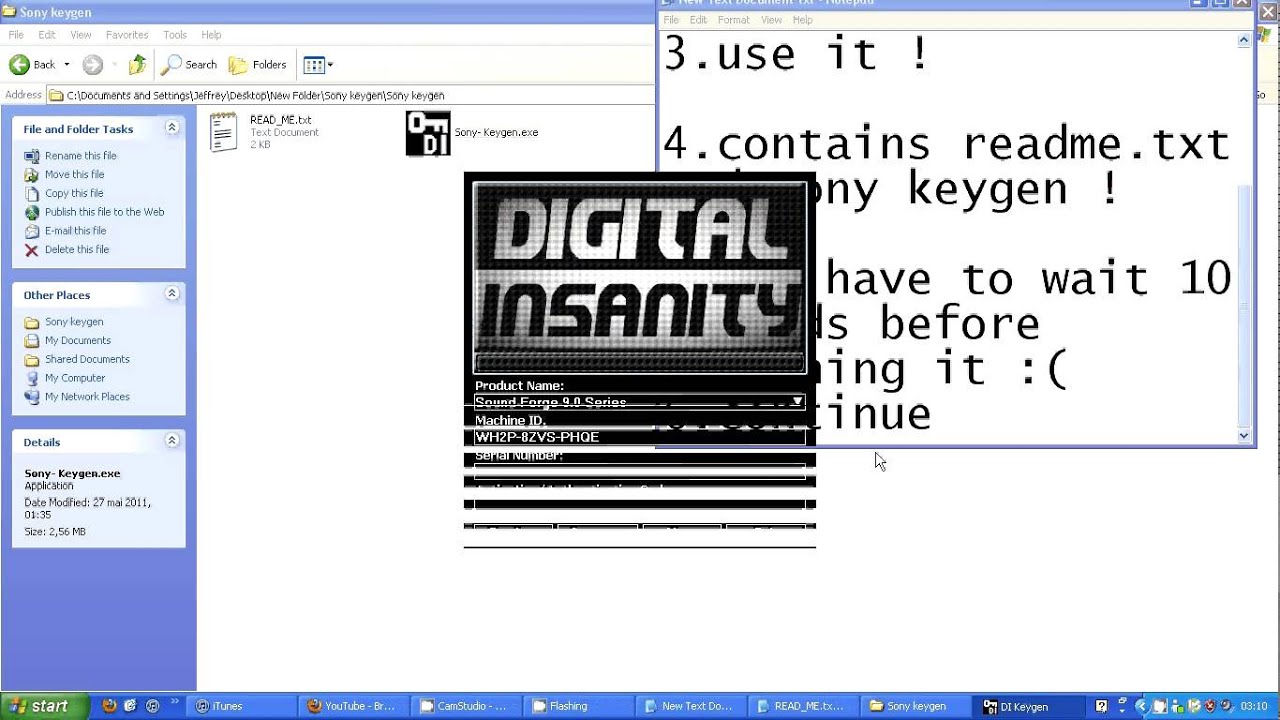Switch to YouTube browser taskbar button
The height and width of the screenshot is (720, 1280).
click(355, 706)
